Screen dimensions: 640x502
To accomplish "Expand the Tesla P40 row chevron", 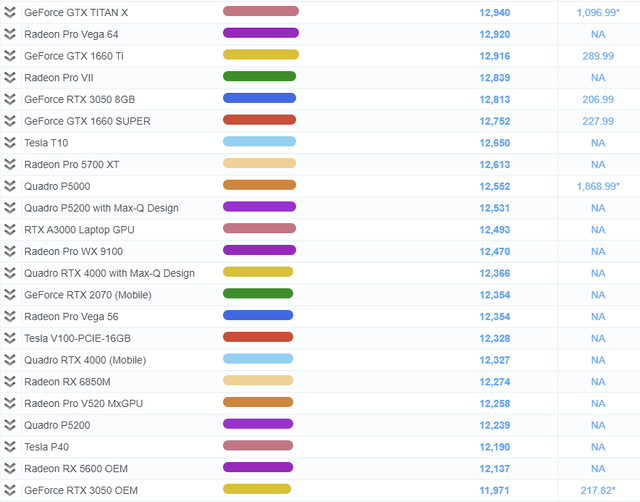I will click(x=11, y=446).
